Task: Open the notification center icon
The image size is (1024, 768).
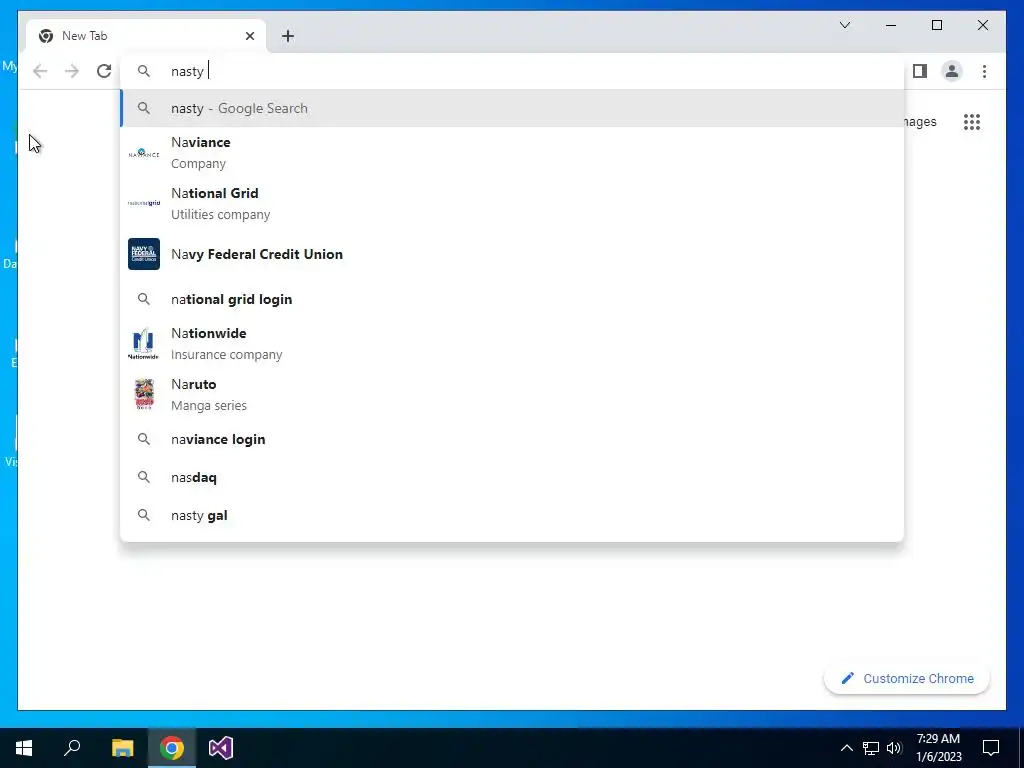Action: point(991,748)
